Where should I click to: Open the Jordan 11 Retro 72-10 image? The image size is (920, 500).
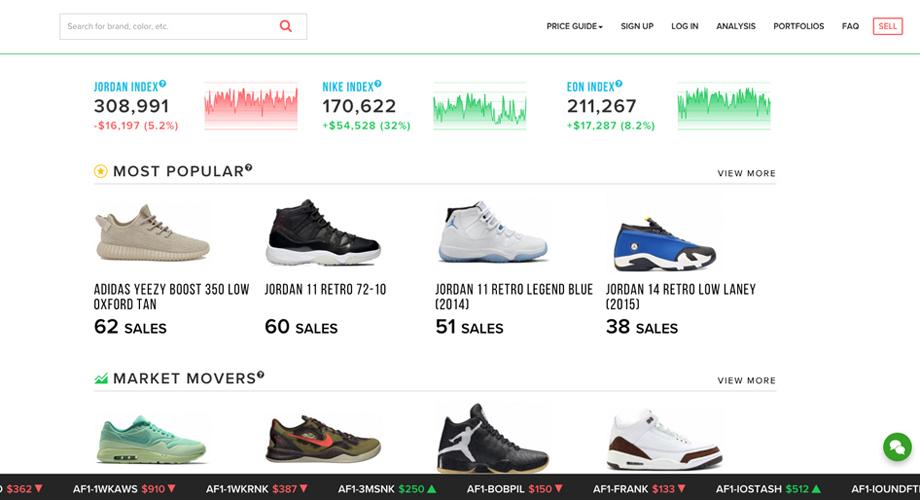click(x=323, y=233)
